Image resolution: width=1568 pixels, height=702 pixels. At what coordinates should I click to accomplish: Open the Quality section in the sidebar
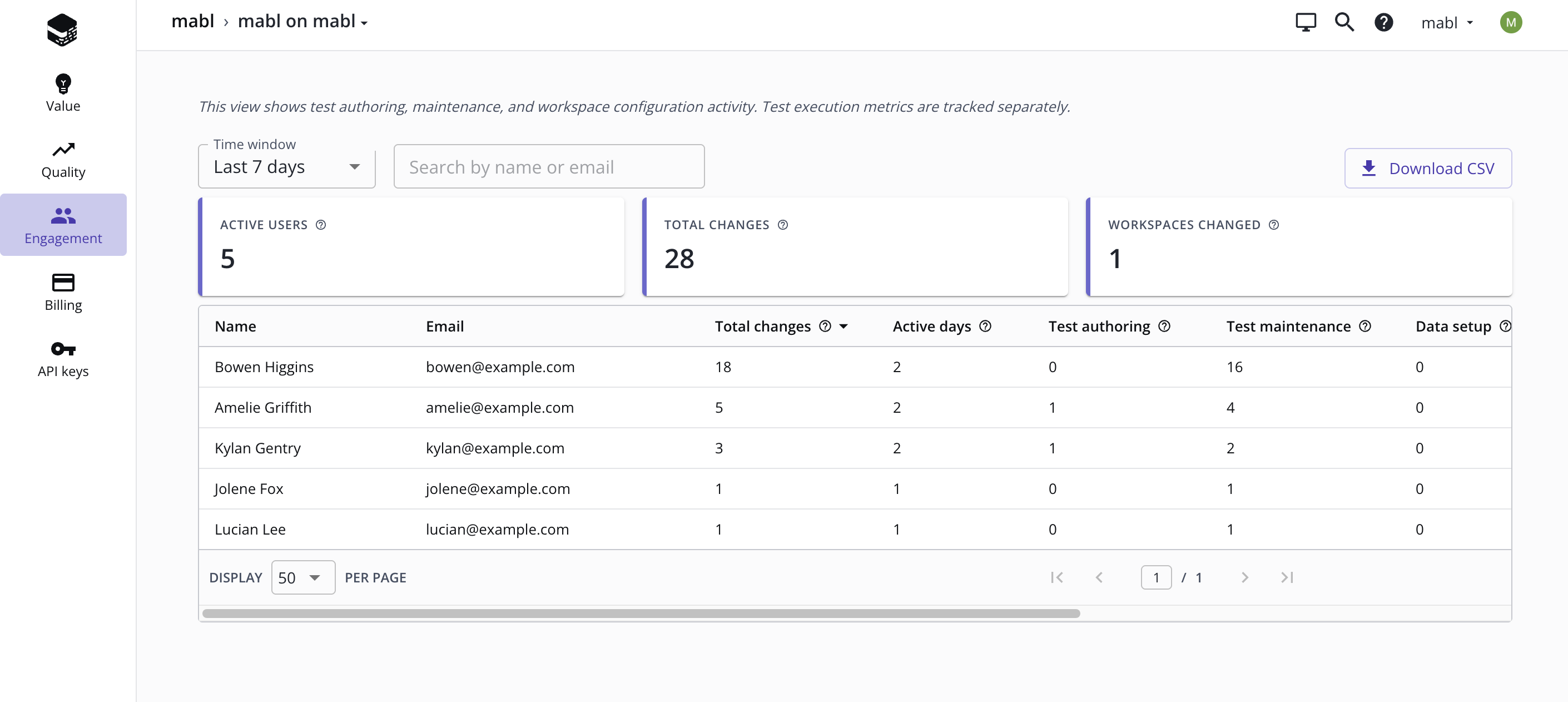[x=63, y=160]
